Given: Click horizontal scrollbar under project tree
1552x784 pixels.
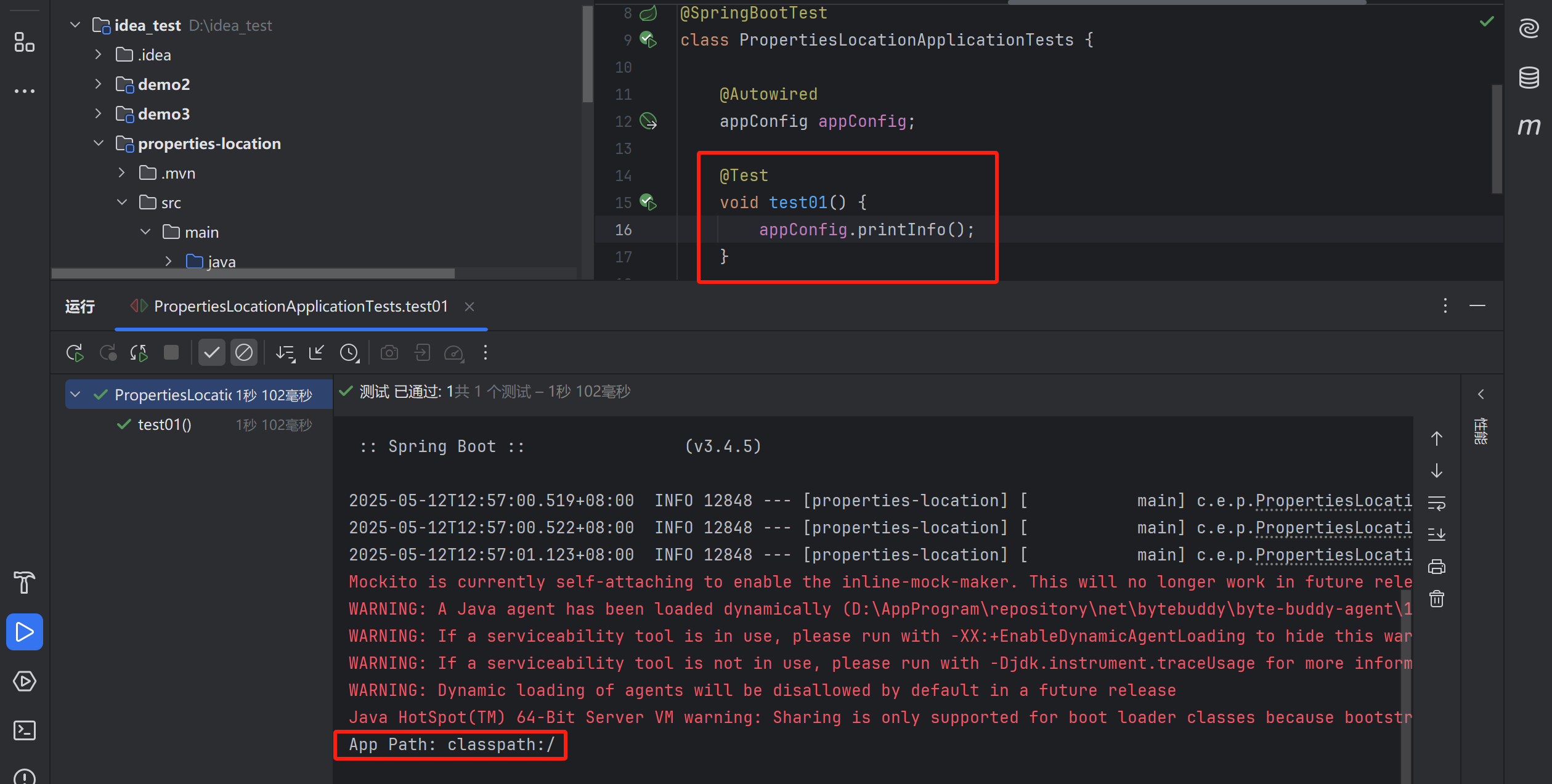Looking at the screenshot, I should [253, 273].
